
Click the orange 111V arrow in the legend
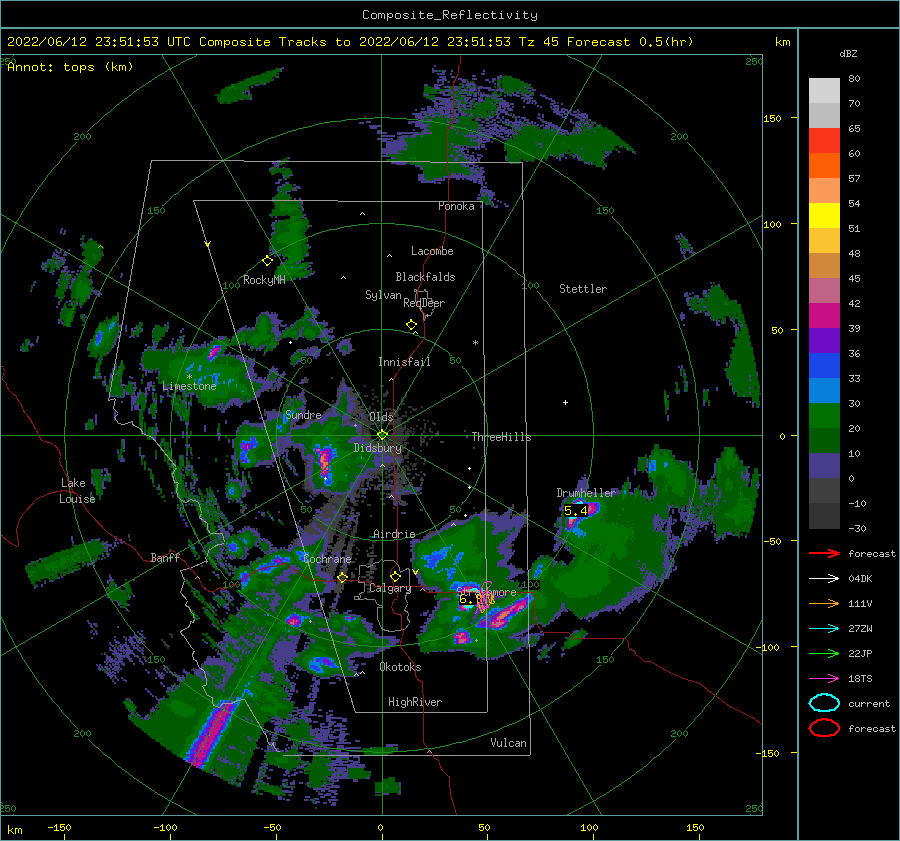[824, 603]
